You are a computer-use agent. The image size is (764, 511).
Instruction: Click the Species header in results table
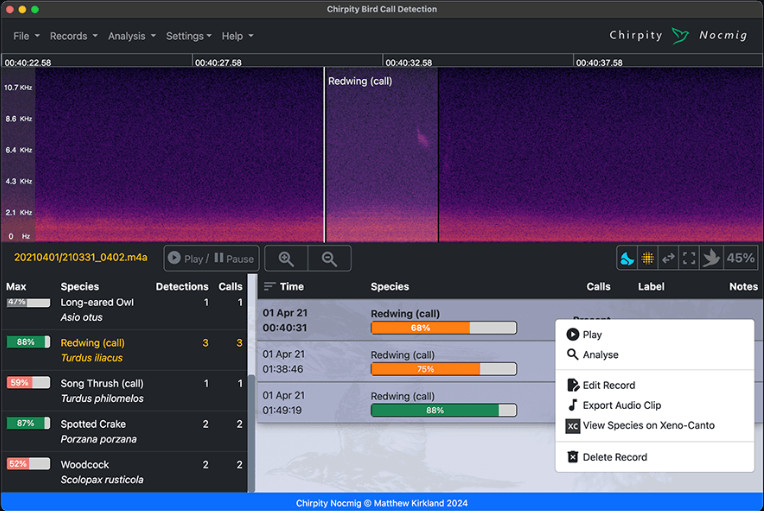(x=390, y=286)
